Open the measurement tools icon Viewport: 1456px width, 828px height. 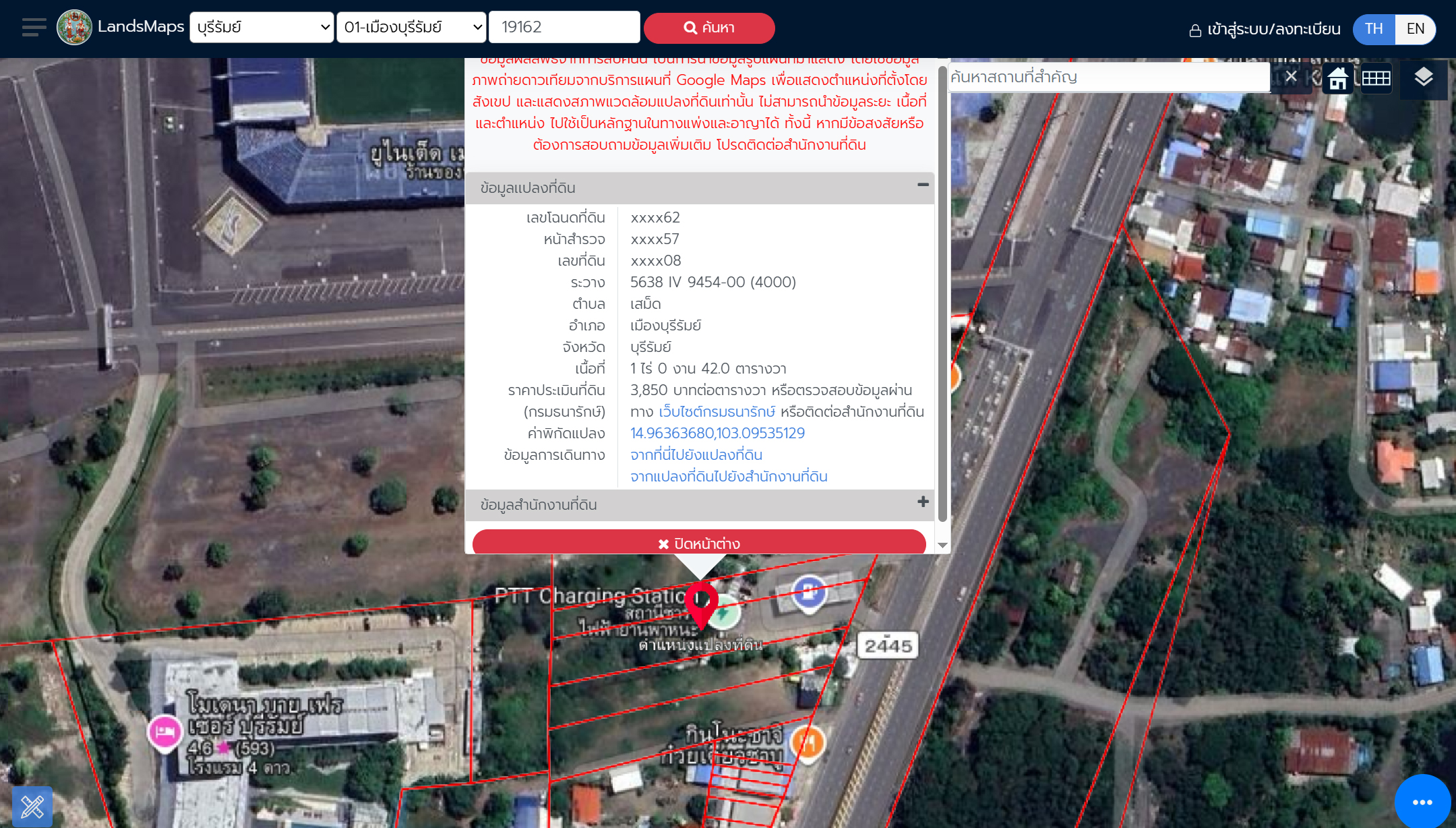(32, 806)
